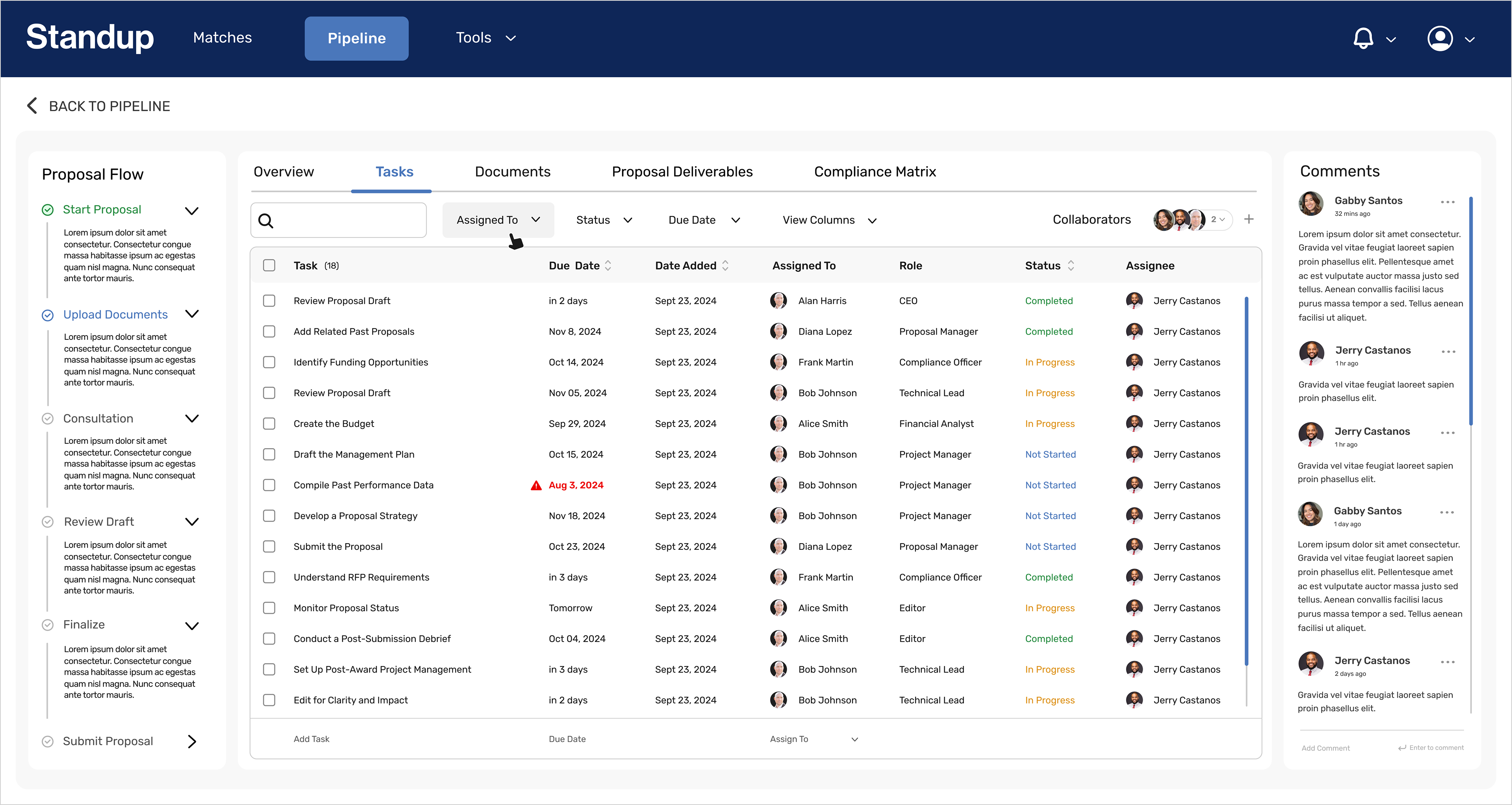Add a collaborator with the plus icon
The width and height of the screenshot is (1512, 805).
[1249, 219]
